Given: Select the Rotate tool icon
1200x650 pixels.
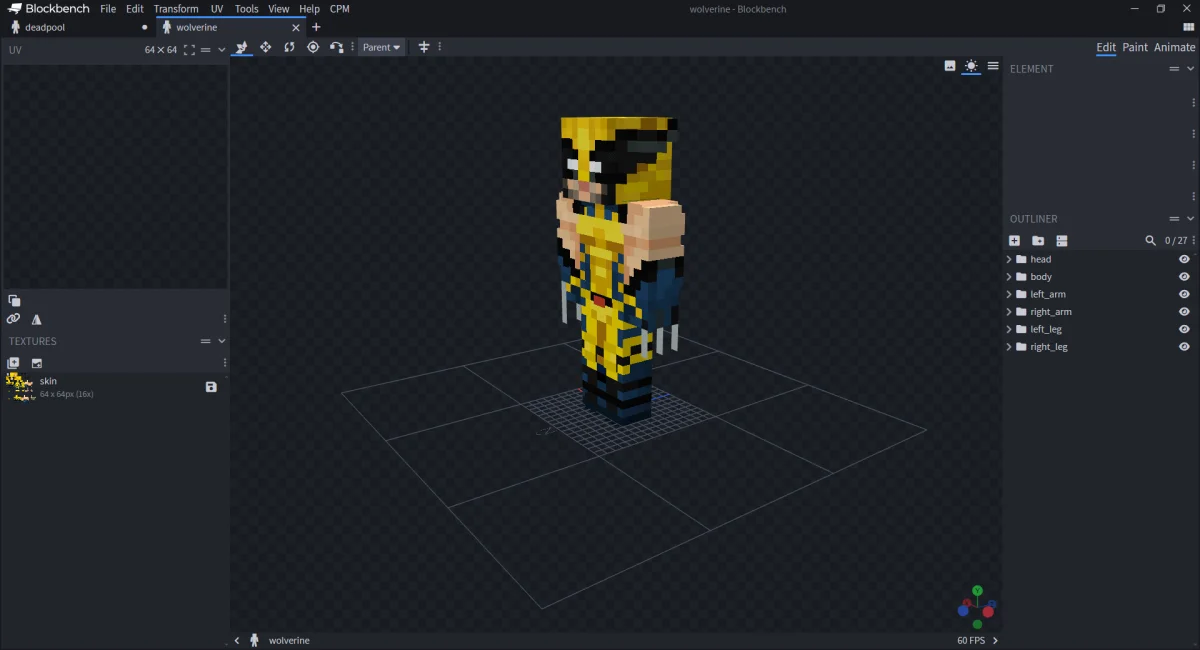Looking at the screenshot, I should [289, 47].
